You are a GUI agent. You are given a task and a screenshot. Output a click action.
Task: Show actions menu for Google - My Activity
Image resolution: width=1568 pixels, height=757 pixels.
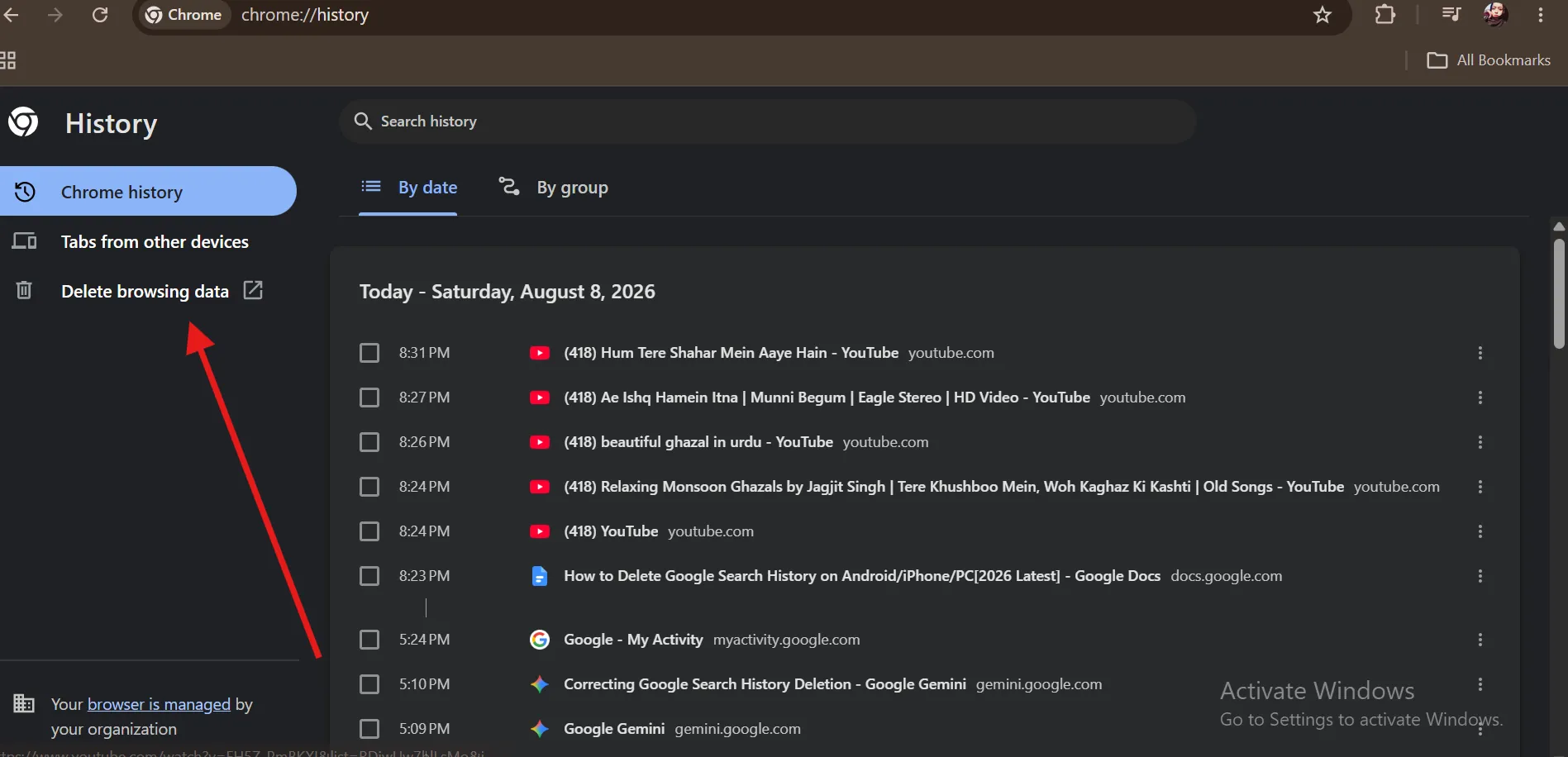[1480, 640]
